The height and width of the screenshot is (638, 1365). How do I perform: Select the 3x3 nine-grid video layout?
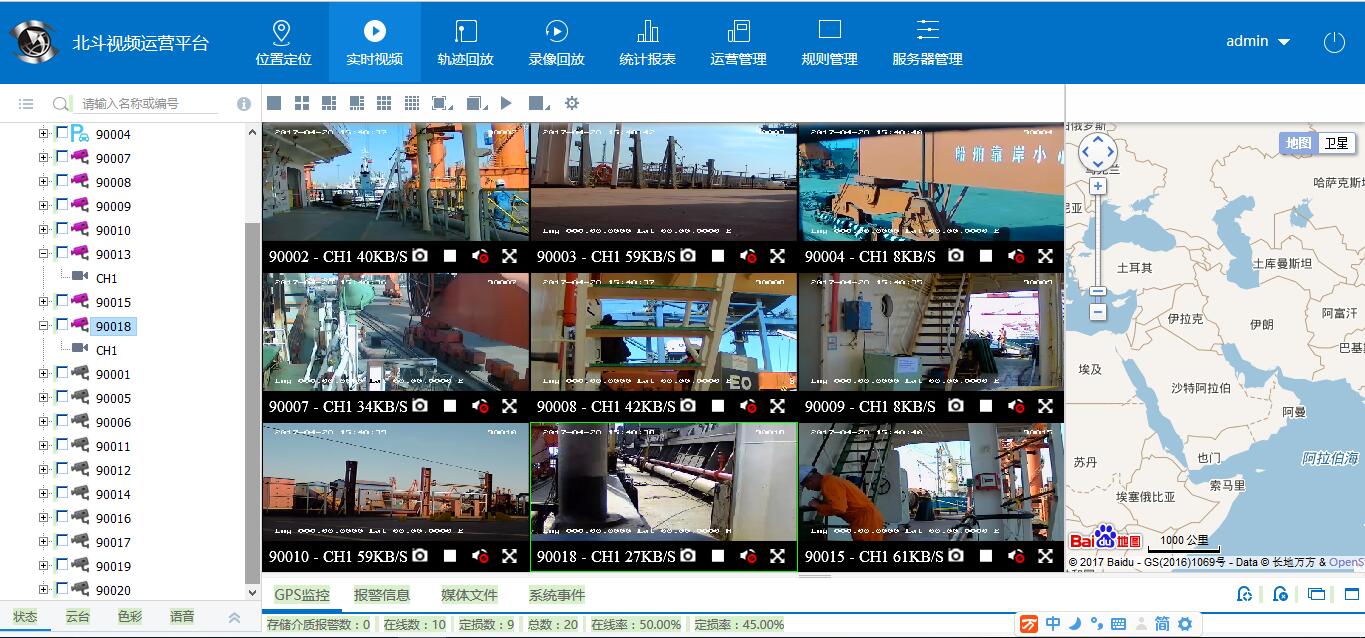[384, 103]
